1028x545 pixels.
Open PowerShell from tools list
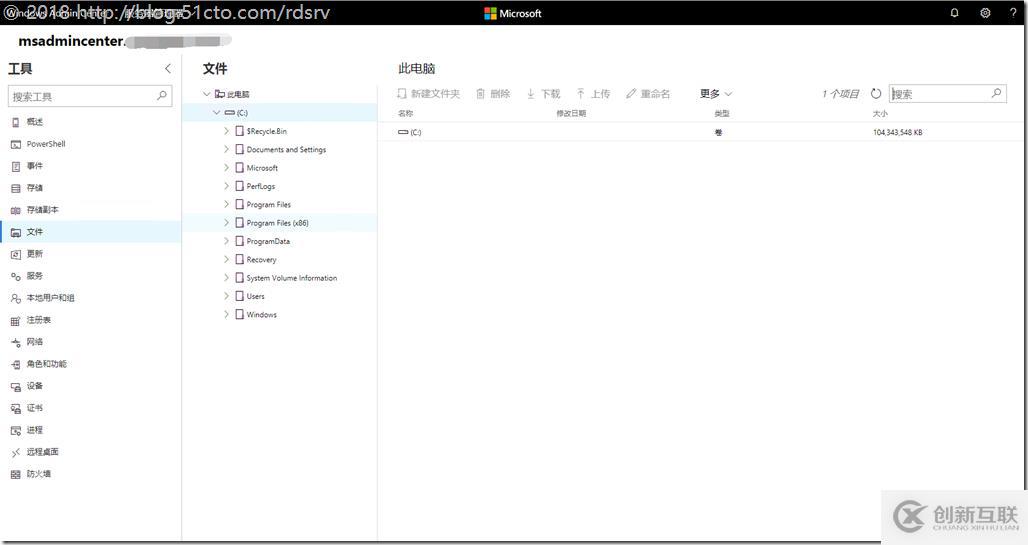coord(46,144)
